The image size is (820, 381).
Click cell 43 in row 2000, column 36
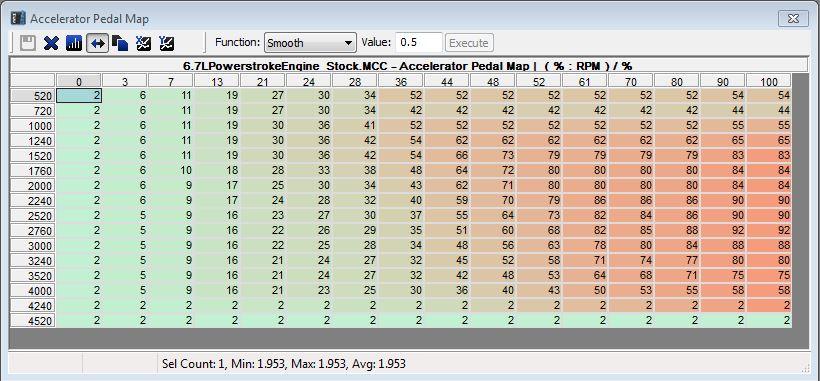(x=401, y=186)
